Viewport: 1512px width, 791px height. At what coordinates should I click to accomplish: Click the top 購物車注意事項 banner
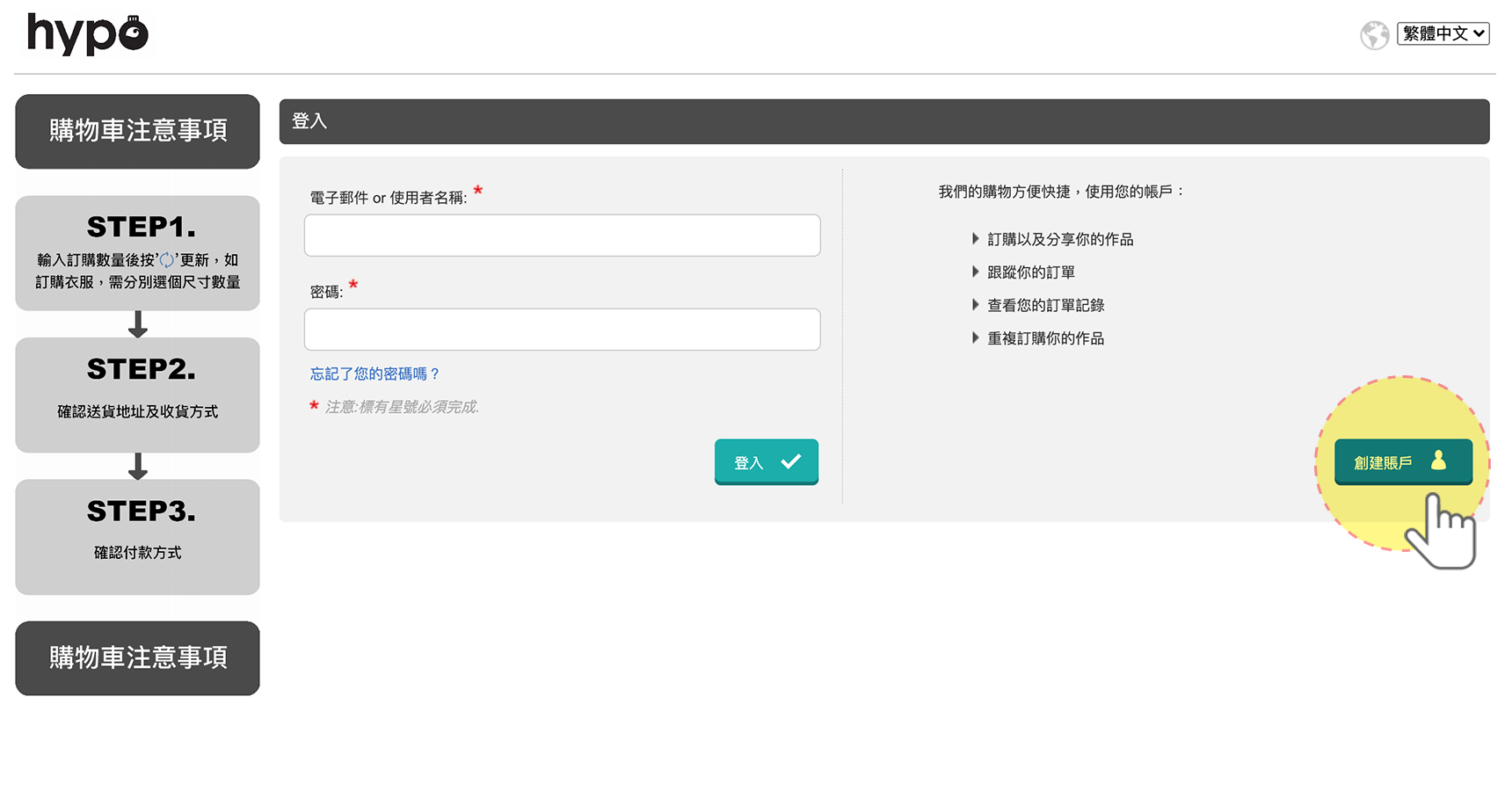click(x=137, y=131)
